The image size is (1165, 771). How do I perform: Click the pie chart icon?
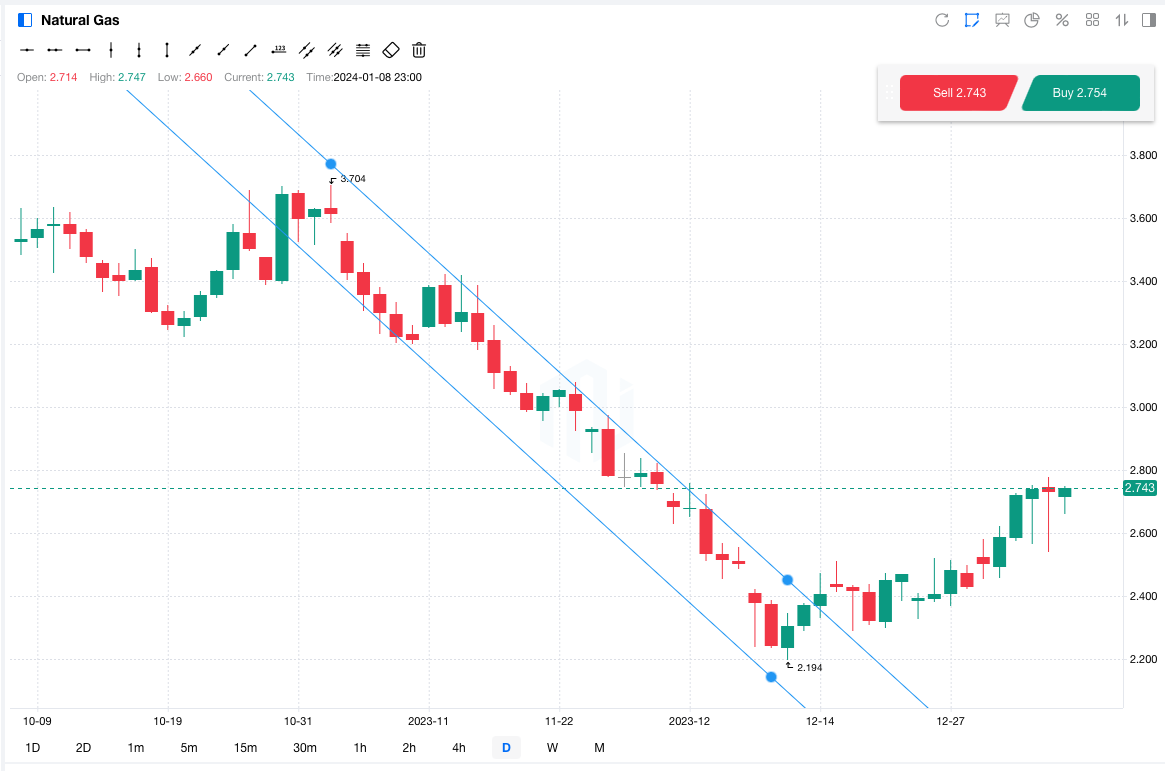[1032, 20]
